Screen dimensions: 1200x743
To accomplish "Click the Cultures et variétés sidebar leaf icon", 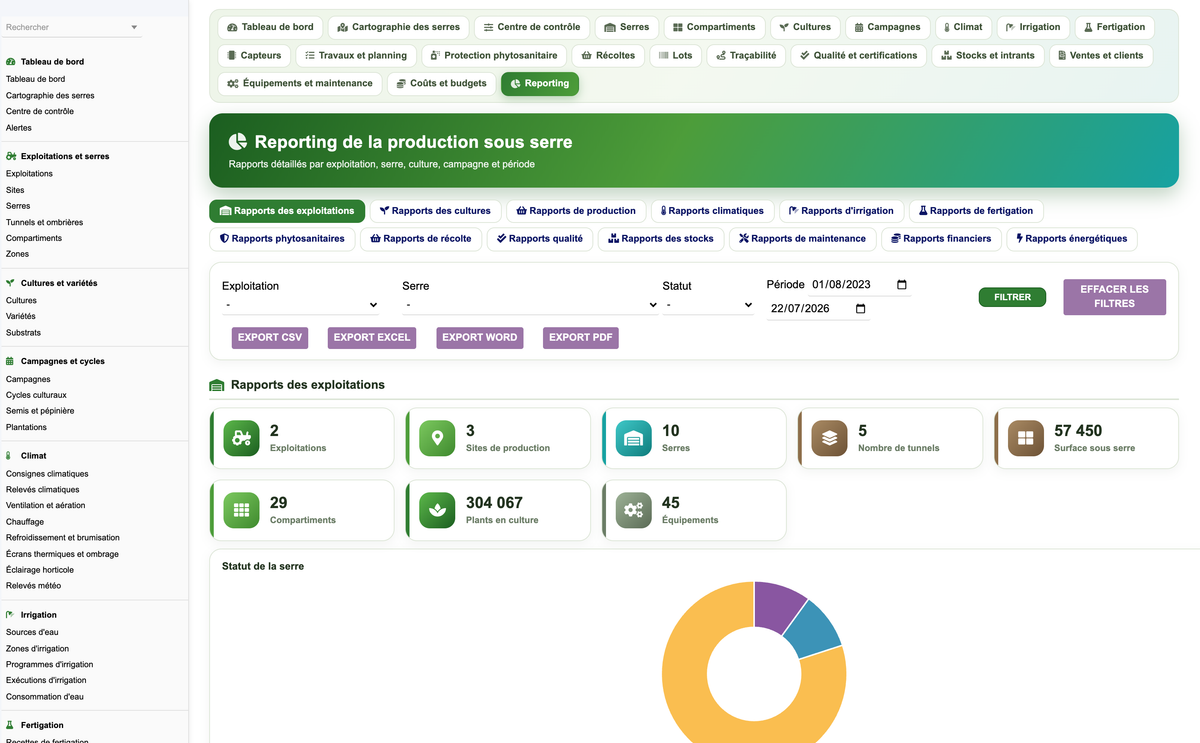I will point(11,283).
